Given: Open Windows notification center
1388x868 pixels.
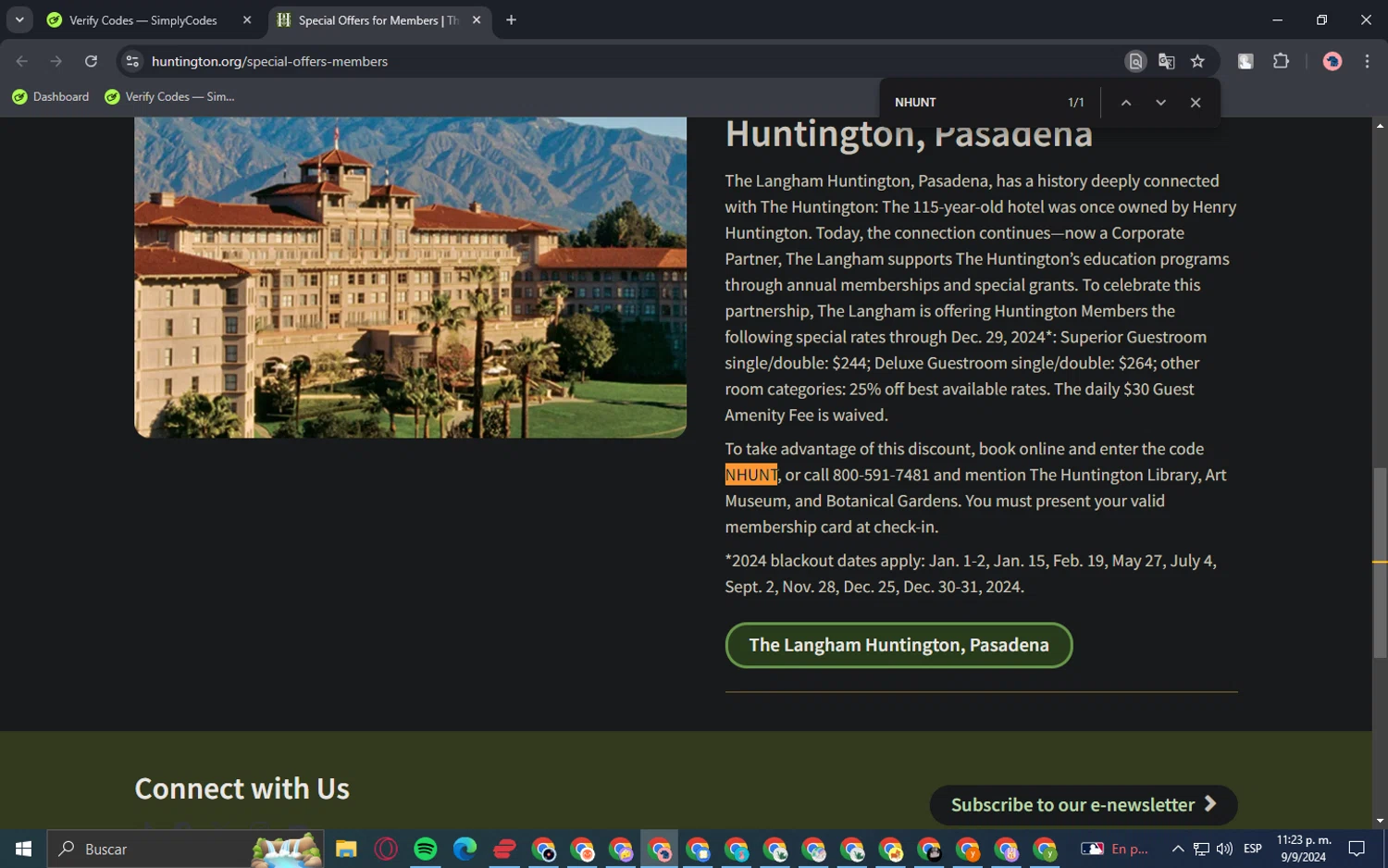Looking at the screenshot, I should coord(1357,849).
